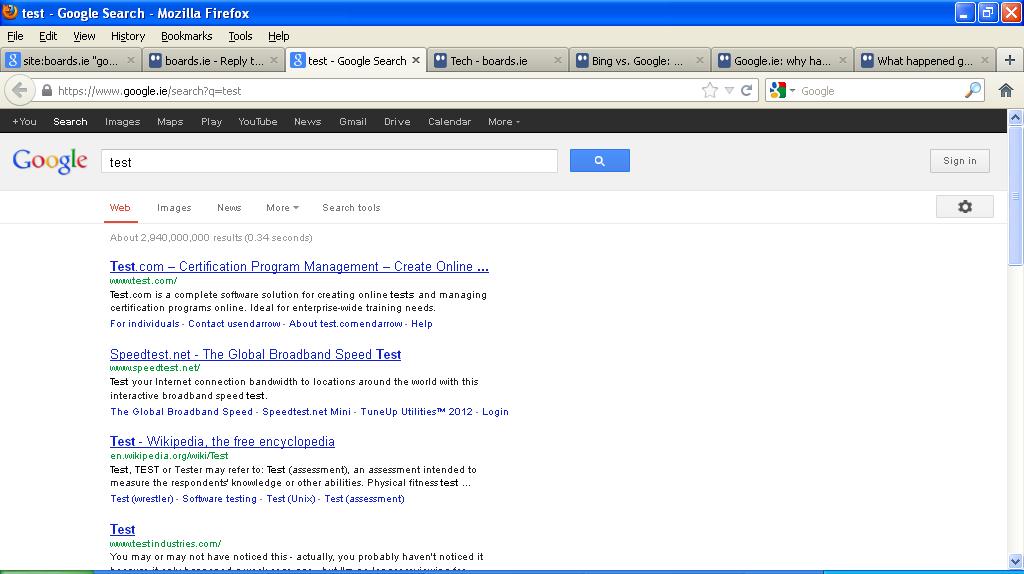Click the blue Google search button
This screenshot has width=1024, height=574.
(x=600, y=161)
